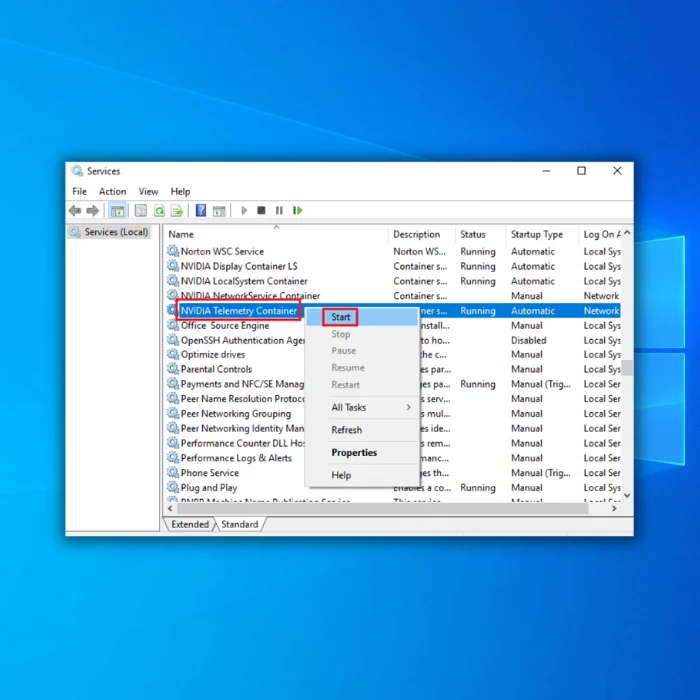Select the Payments and NFC/SE Manager service
This screenshot has width=700, height=700.
pyautogui.click(x=242, y=384)
